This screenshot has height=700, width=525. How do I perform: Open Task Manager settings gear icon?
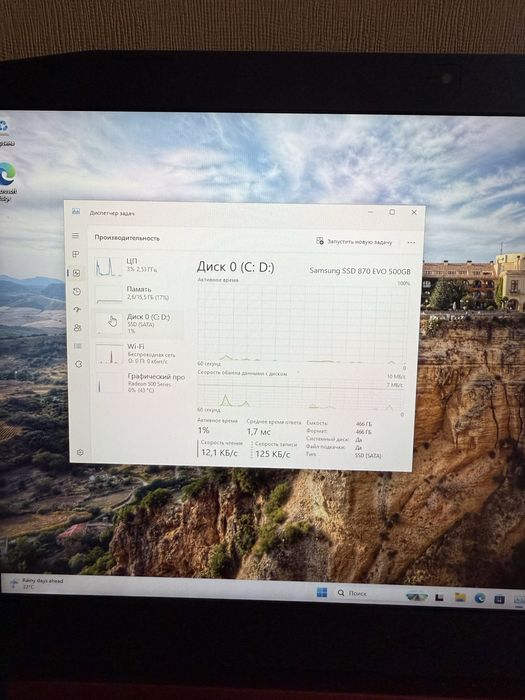tap(80, 452)
